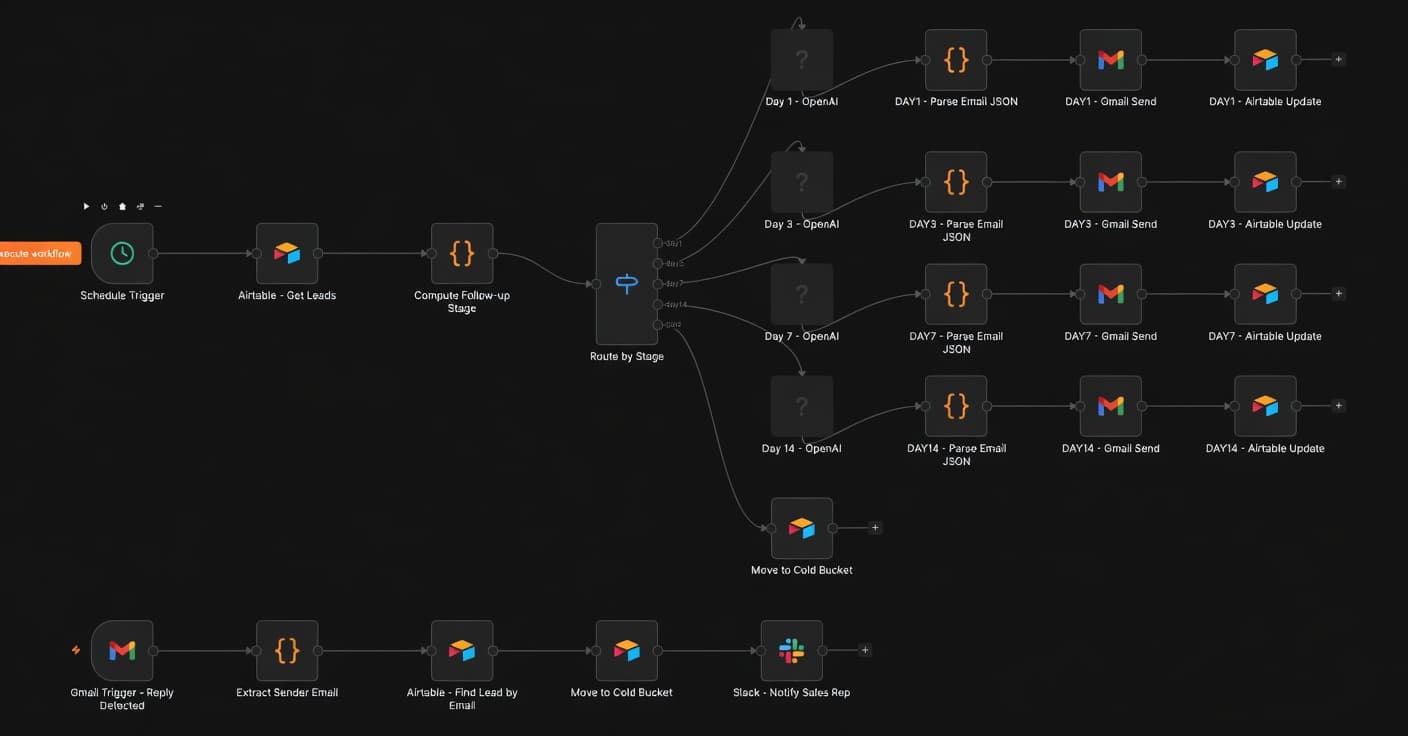This screenshot has height=736, width=1408.
Task: Open the Move to Cold Bucket node
Action: [801, 527]
